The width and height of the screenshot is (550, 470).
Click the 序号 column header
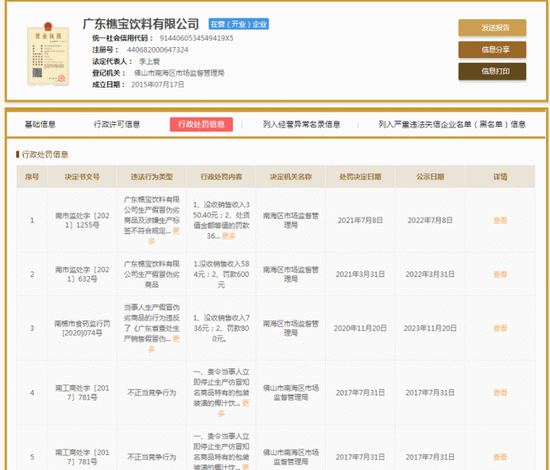tap(32, 176)
